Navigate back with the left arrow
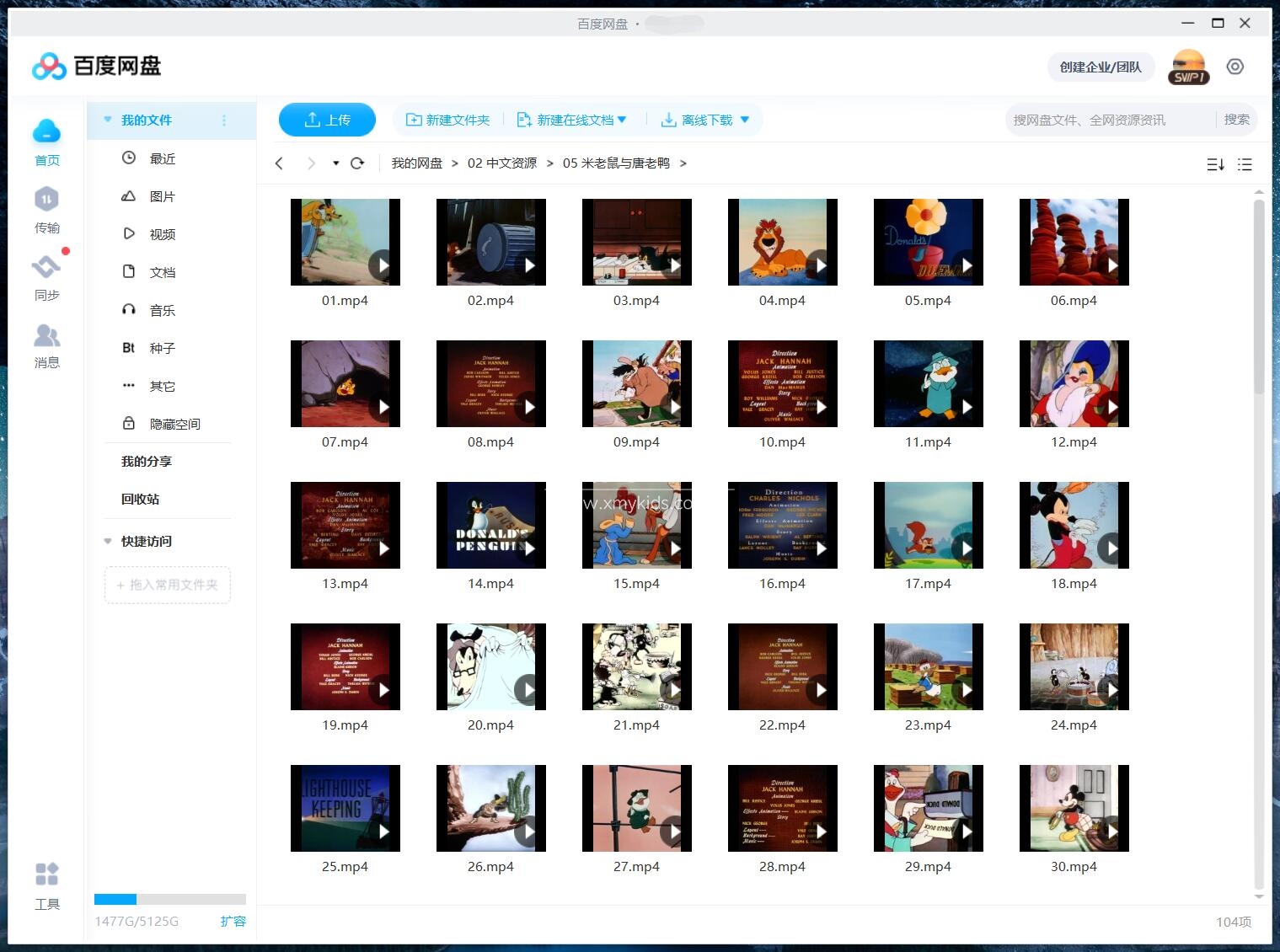Screen dimensions: 1280x952 pos(280,163)
